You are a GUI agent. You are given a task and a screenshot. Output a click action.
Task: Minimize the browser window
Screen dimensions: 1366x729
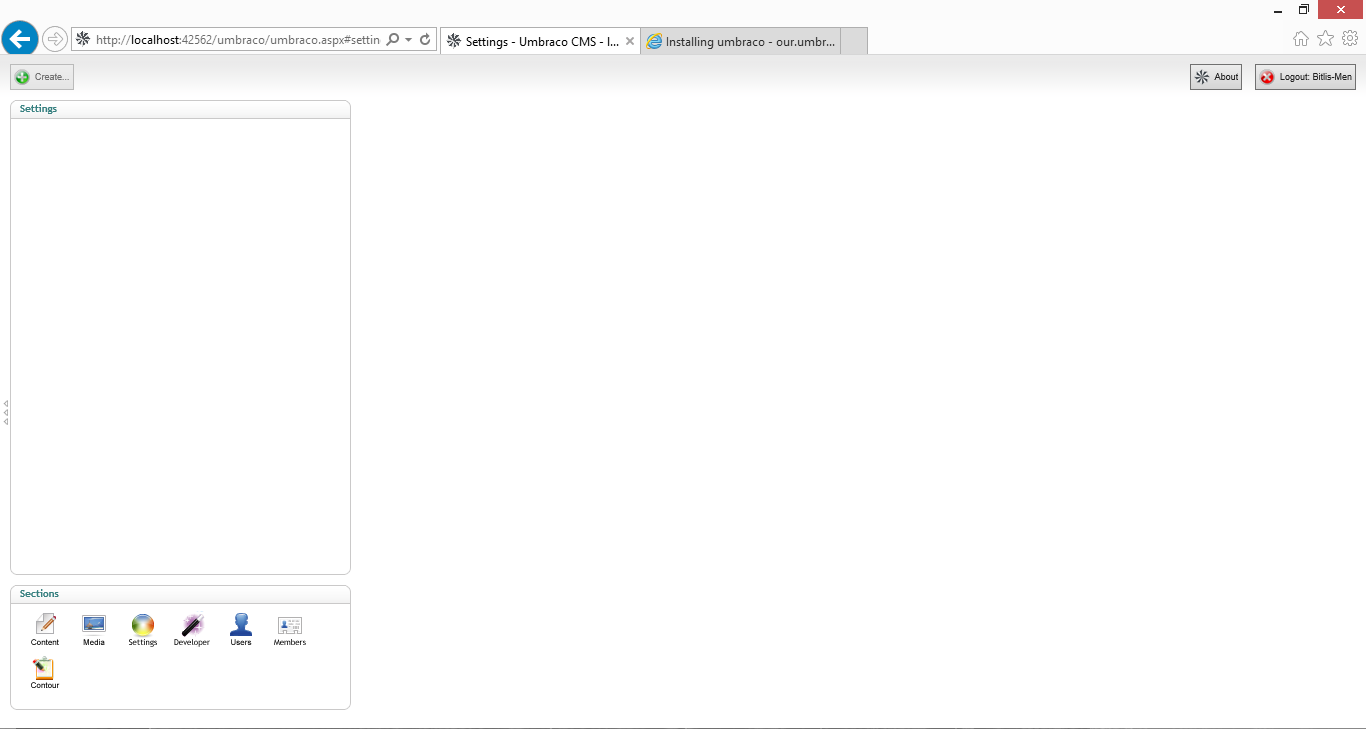[1278, 10]
